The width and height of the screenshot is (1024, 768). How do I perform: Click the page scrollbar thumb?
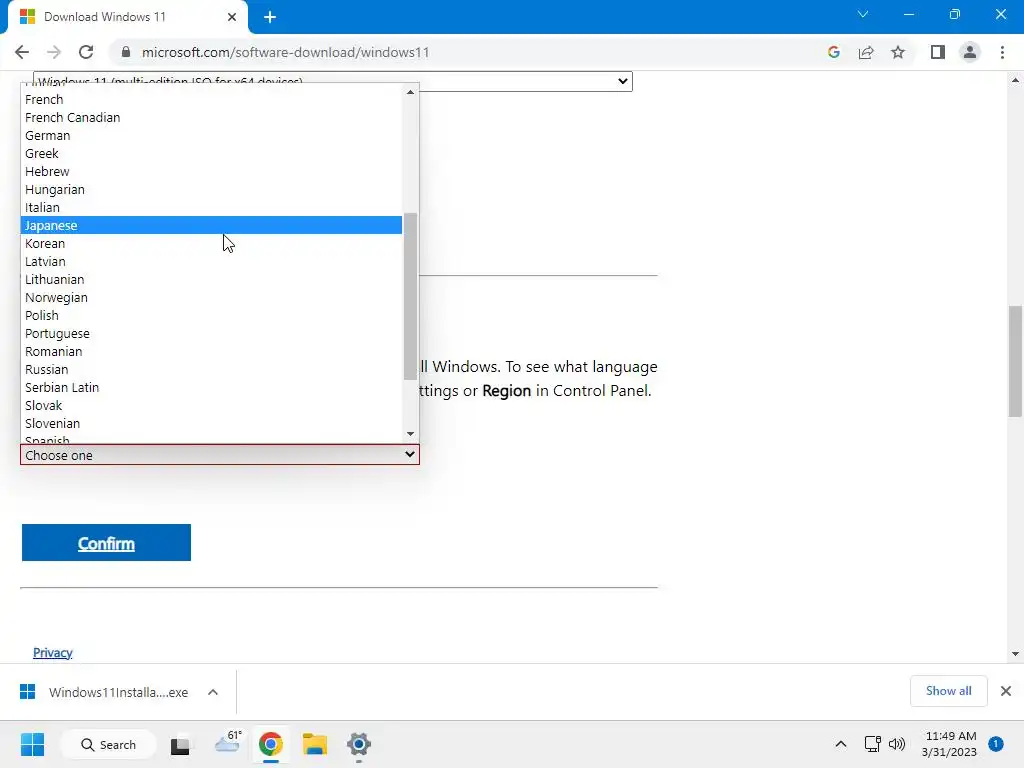(1015, 361)
